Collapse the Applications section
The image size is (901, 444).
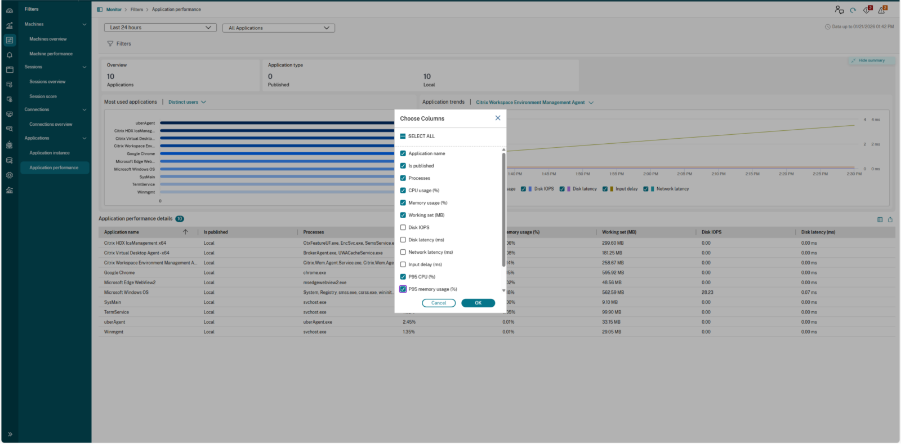(85, 138)
